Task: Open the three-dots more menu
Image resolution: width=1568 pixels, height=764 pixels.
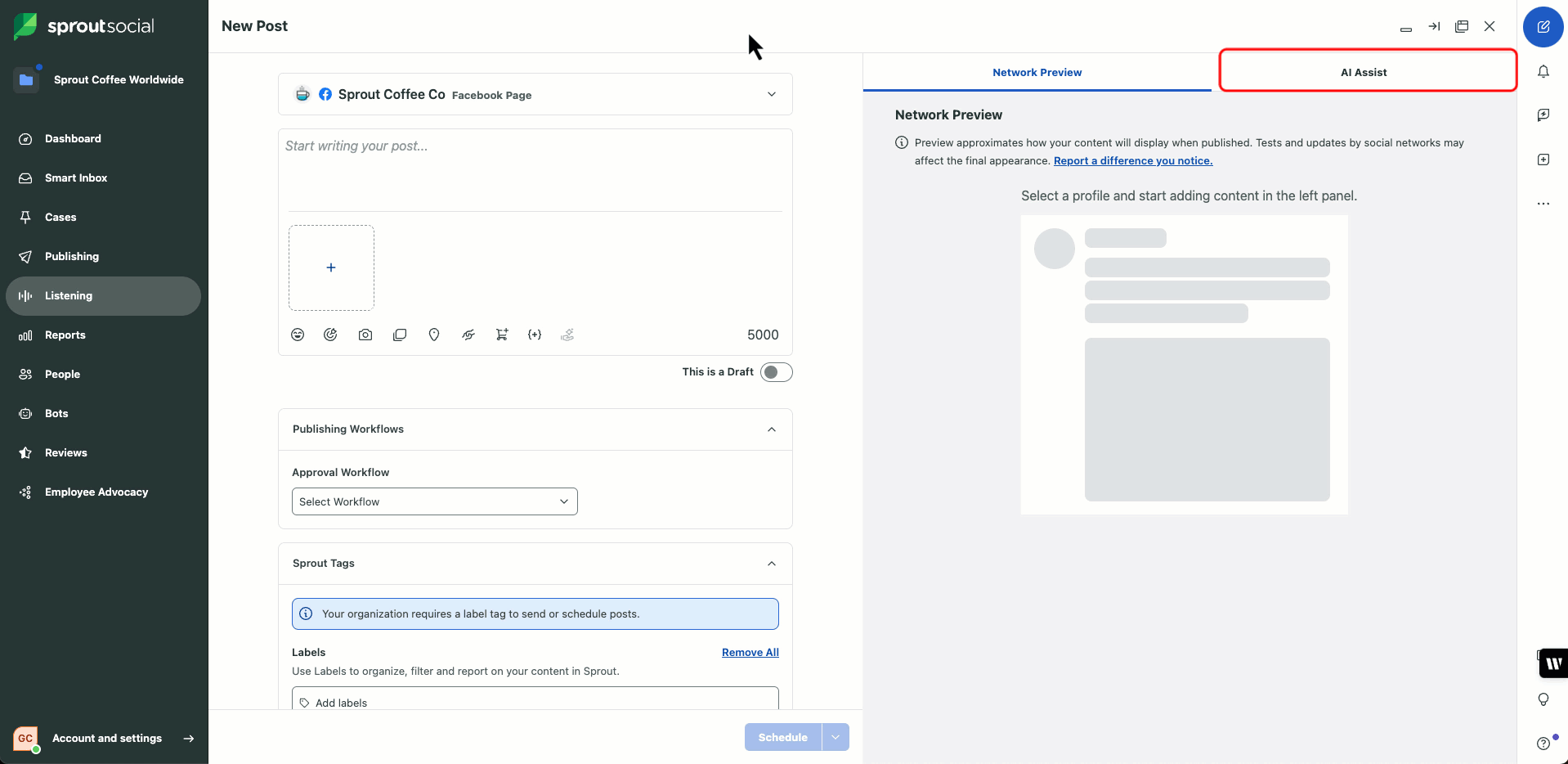Action: coord(1543,204)
